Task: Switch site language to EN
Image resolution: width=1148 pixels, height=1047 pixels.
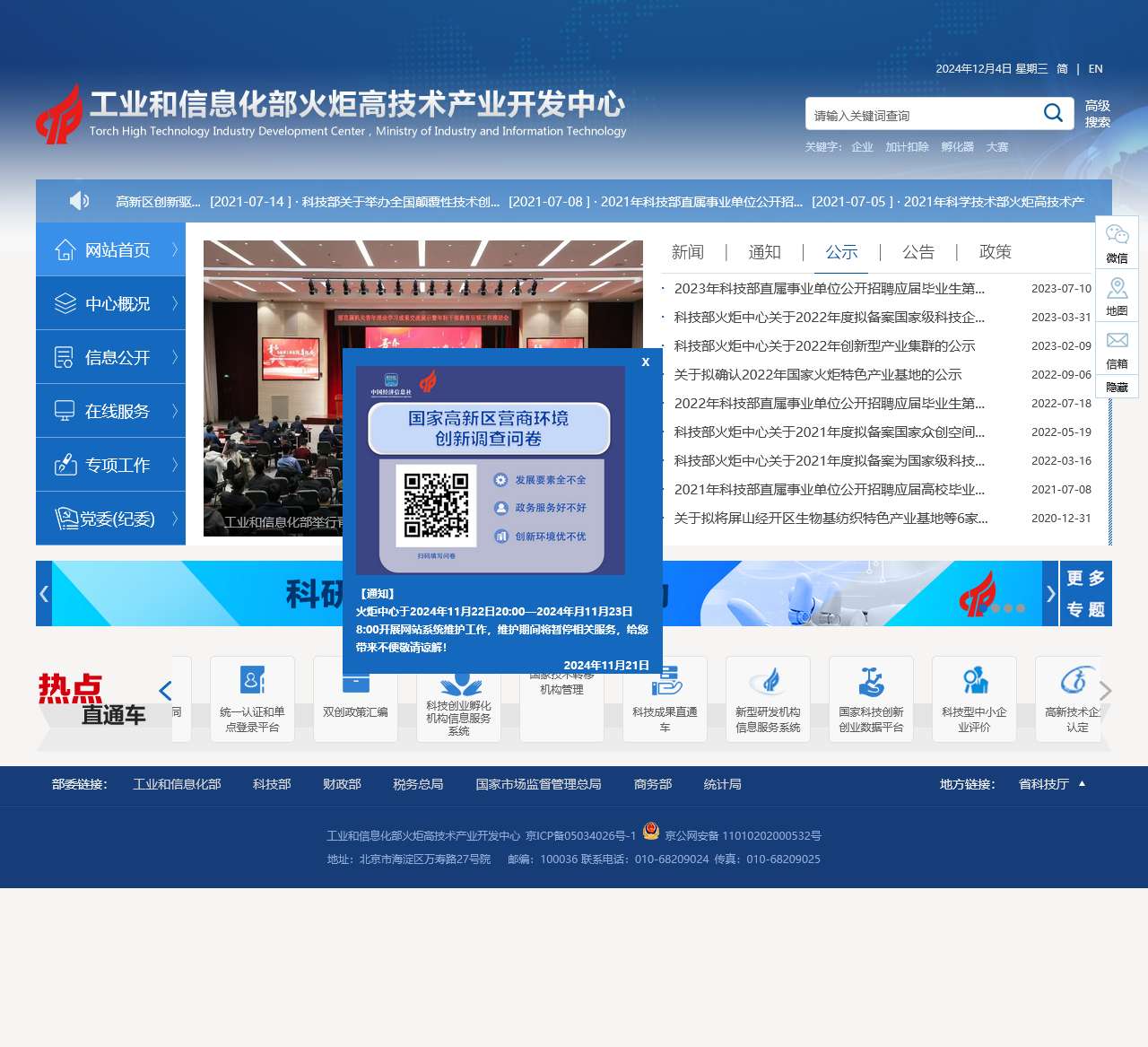Action: (x=1095, y=69)
